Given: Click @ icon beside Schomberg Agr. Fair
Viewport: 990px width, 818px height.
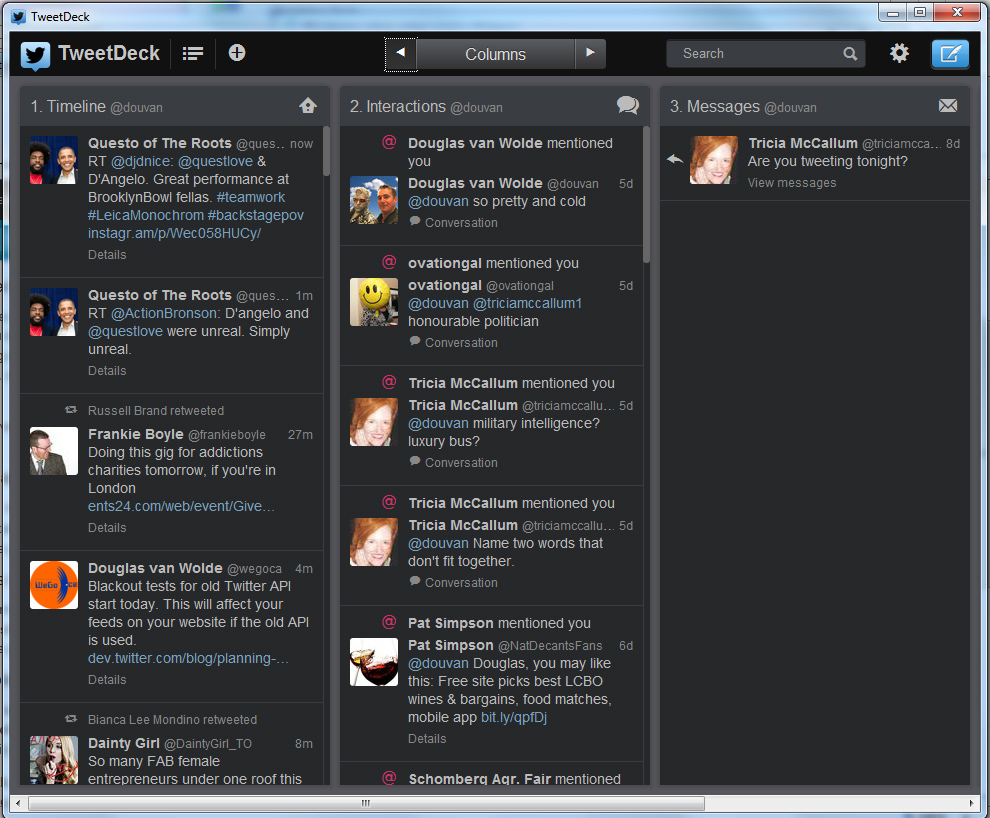Looking at the screenshot, I should (x=390, y=778).
